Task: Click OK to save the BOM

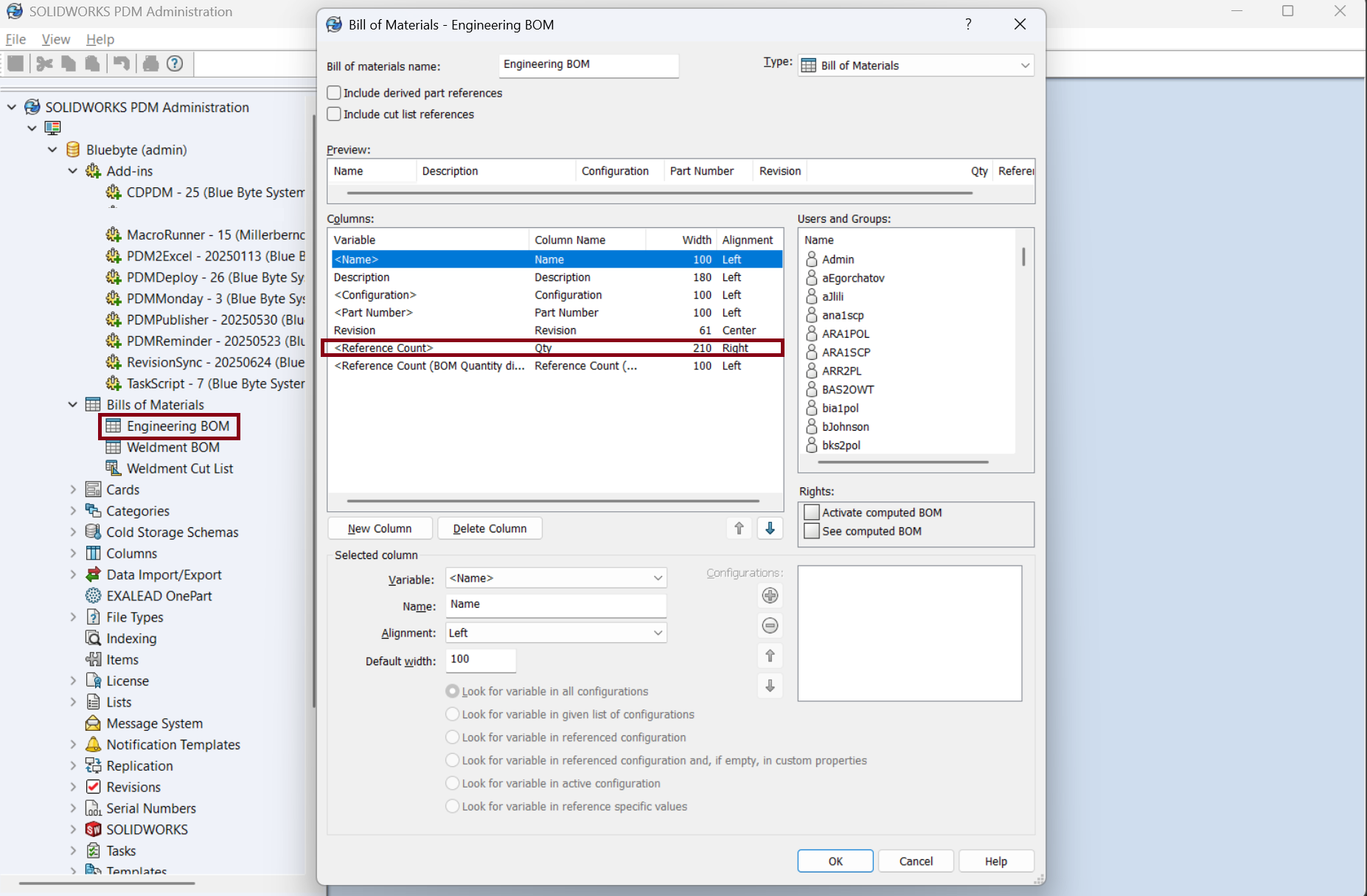Action: click(835, 861)
